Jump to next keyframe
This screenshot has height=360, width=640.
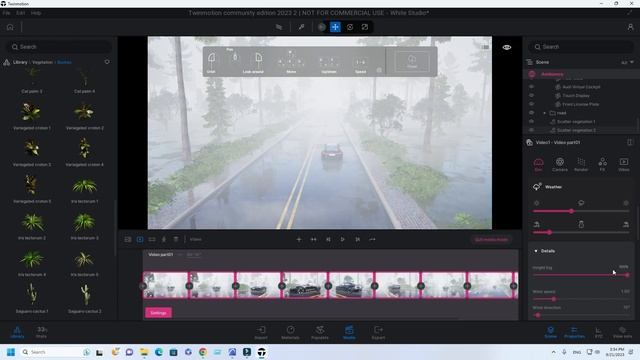pos(357,240)
